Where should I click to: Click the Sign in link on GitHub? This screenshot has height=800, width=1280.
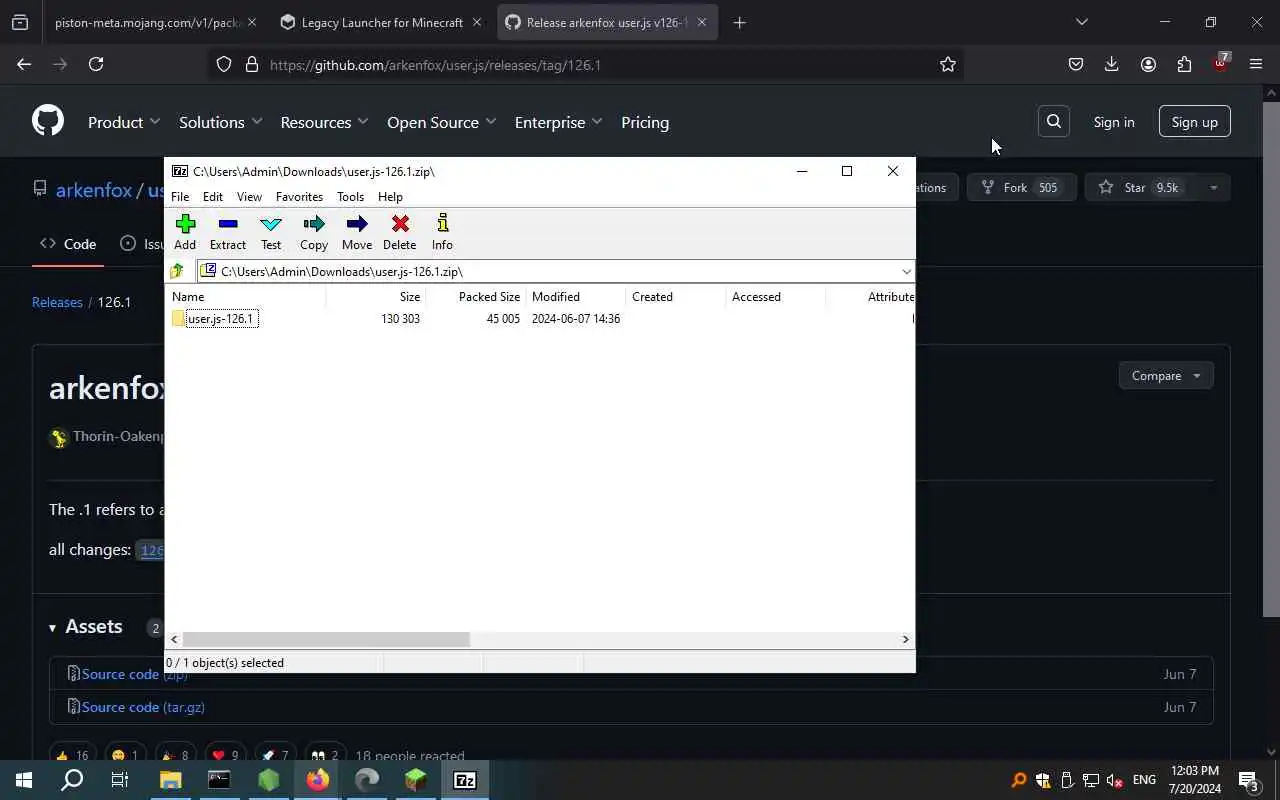pos(1114,122)
